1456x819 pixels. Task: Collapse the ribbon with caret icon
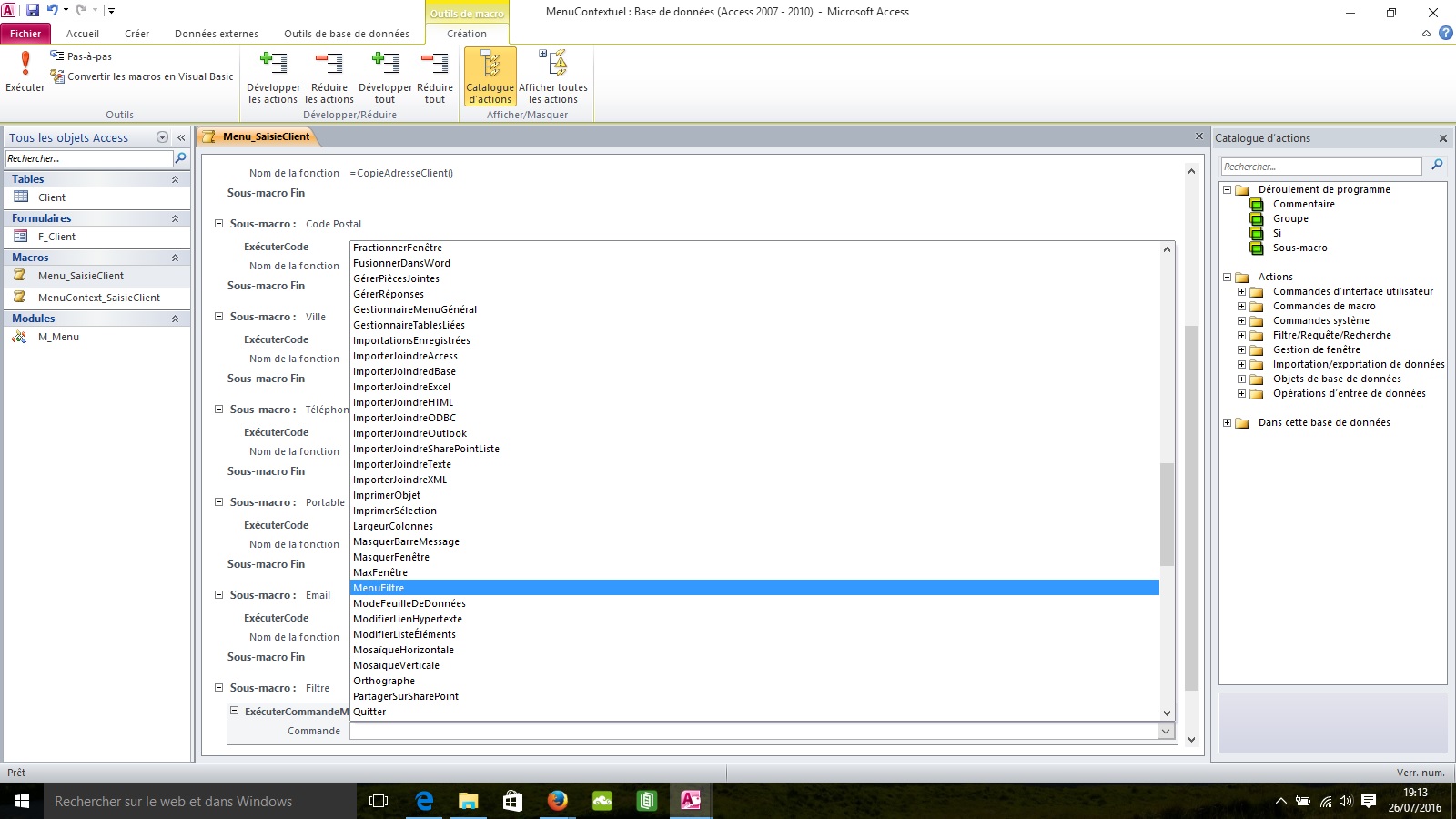click(1426, 34)
